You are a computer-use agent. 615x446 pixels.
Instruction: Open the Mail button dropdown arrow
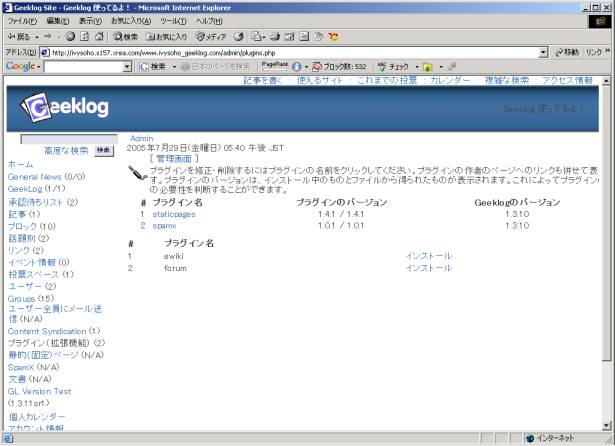(x=264, y=38)
